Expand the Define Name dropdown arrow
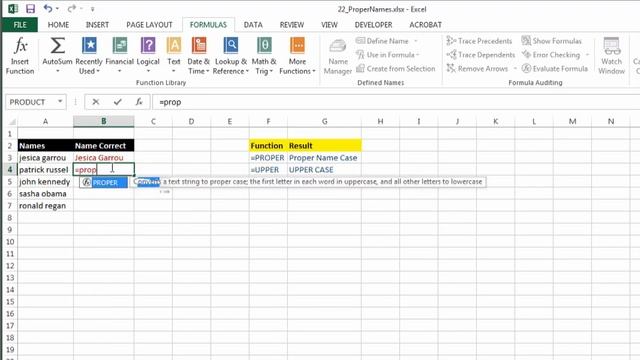The image size is (640, 360). (x=416, y=41)
